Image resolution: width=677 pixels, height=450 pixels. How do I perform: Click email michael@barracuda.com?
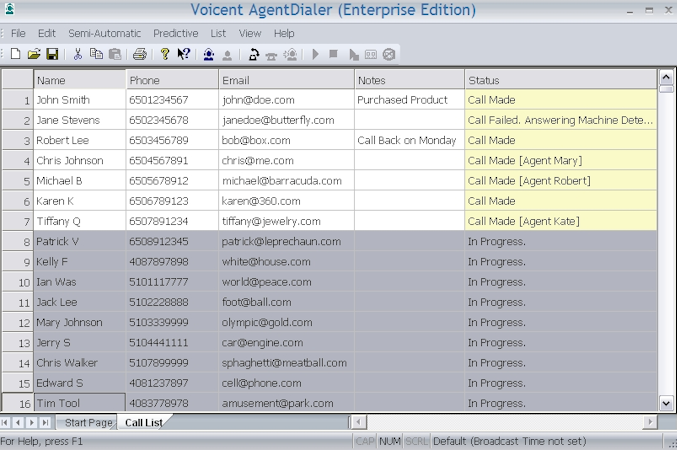click(286, 181)
